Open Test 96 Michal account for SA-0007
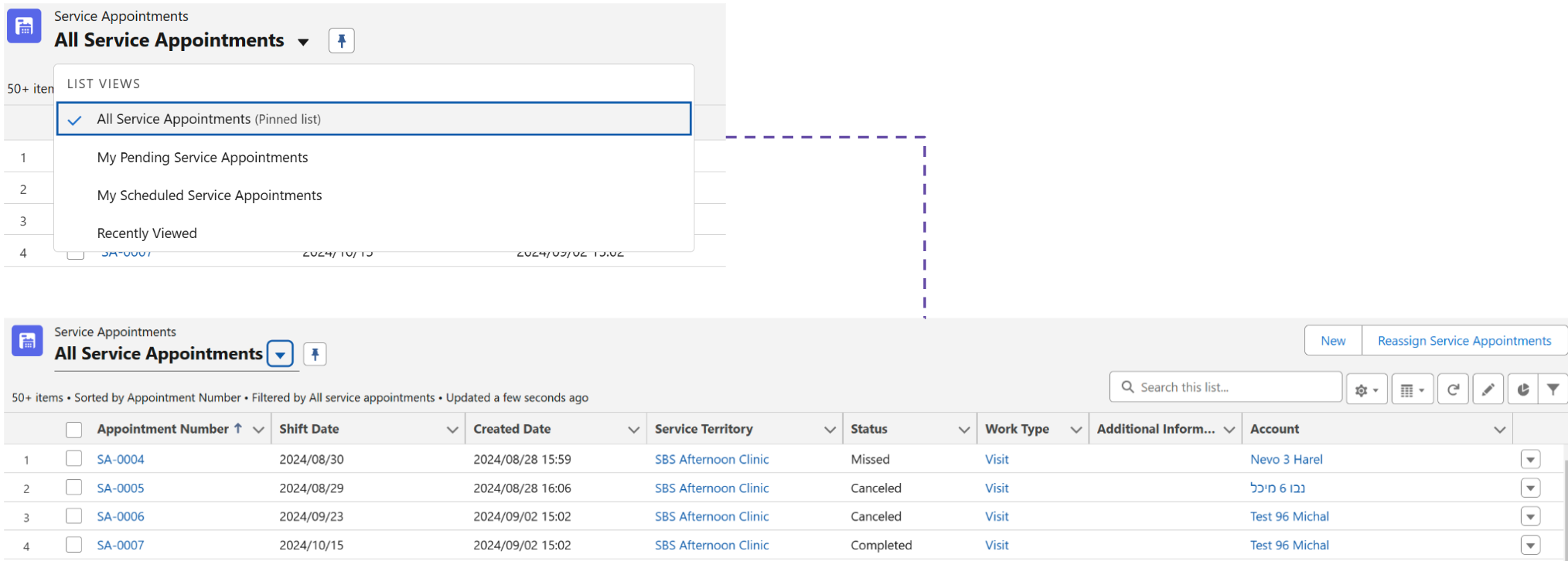1568x568 pixels. [x=1289, y=545]
